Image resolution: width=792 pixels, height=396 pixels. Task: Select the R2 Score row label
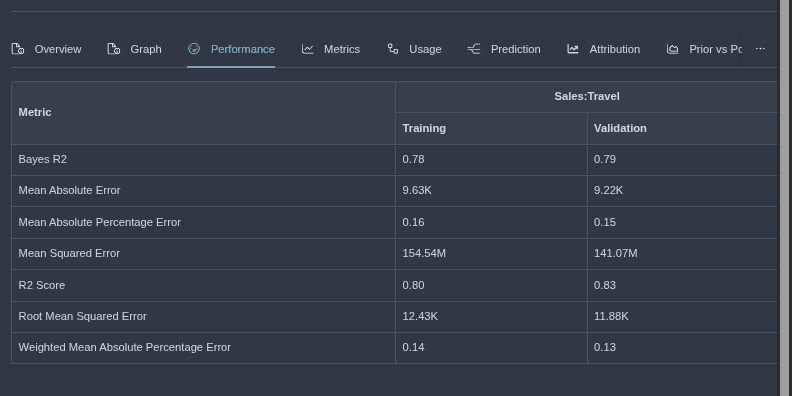point(41,285)
